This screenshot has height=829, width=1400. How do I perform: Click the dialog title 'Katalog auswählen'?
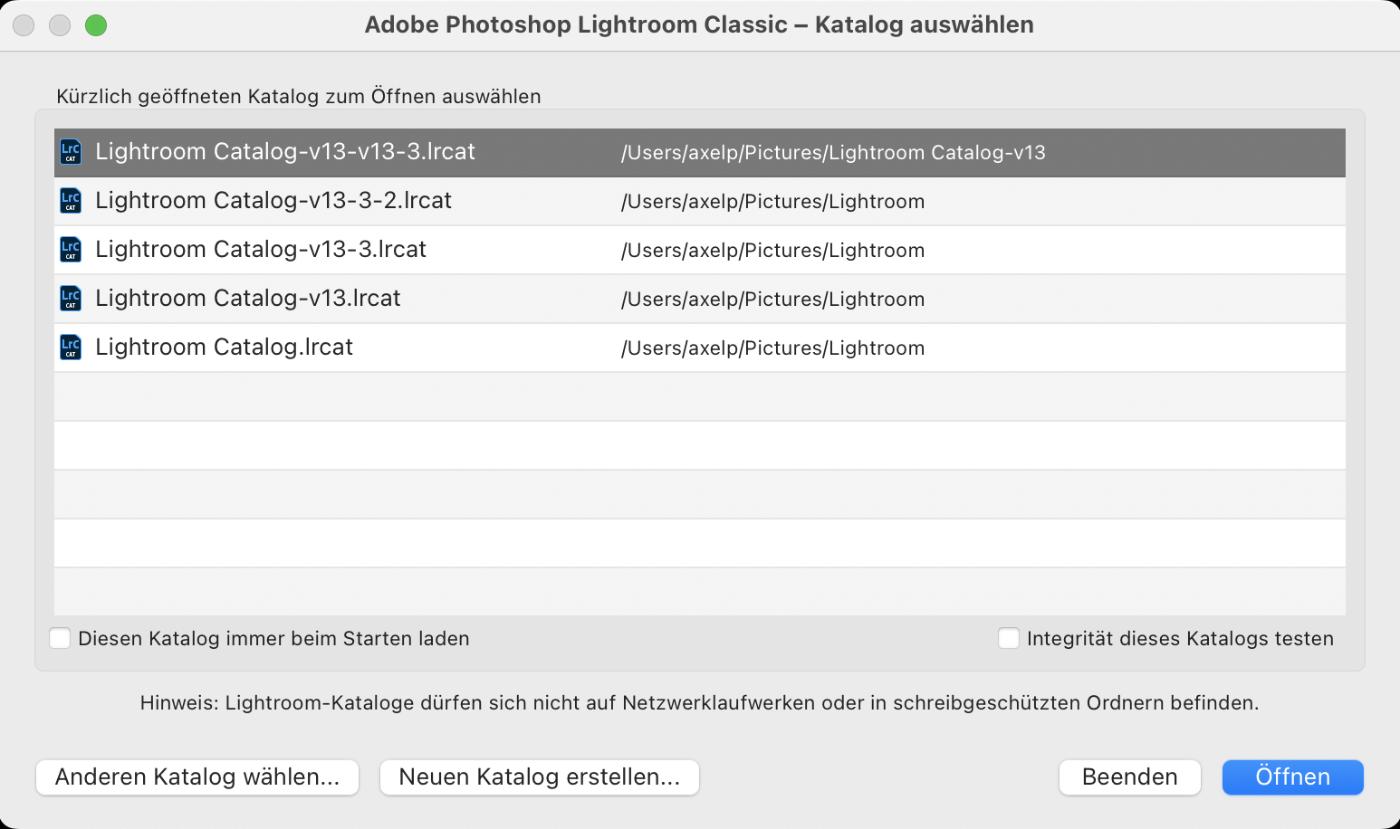pos(924,24)
